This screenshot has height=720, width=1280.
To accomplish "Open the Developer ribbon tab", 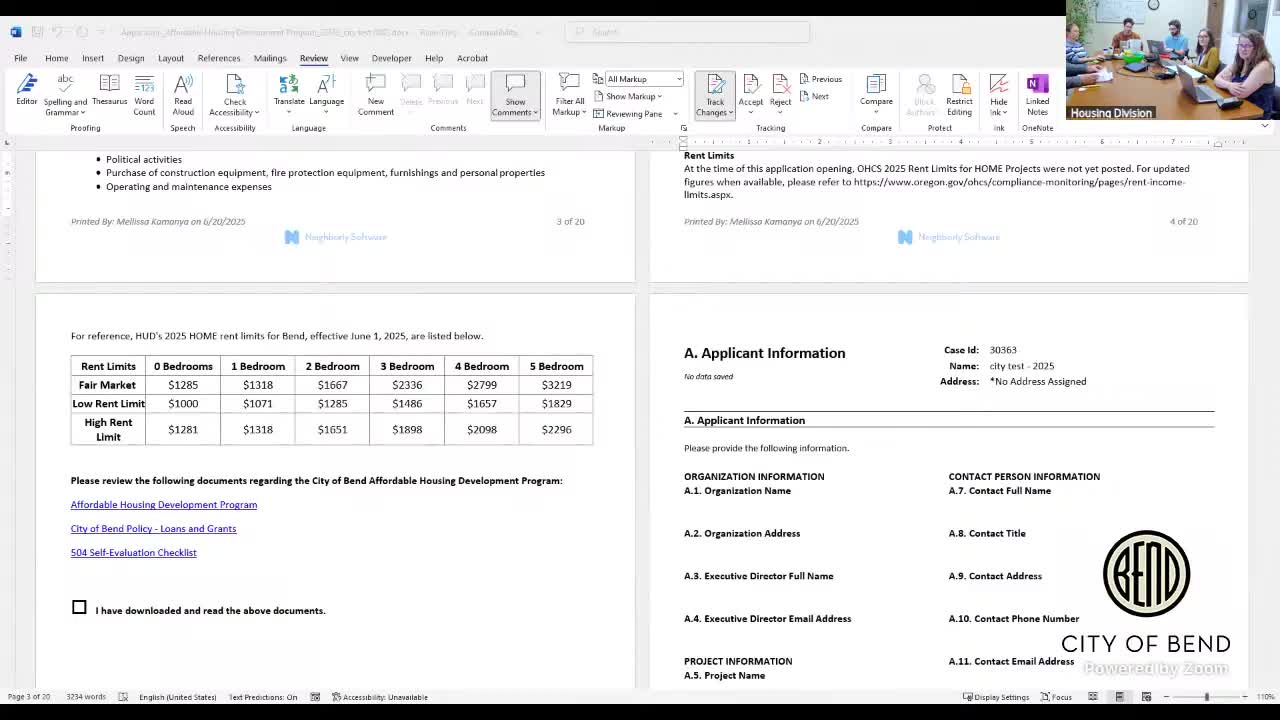I will (391, 58).
